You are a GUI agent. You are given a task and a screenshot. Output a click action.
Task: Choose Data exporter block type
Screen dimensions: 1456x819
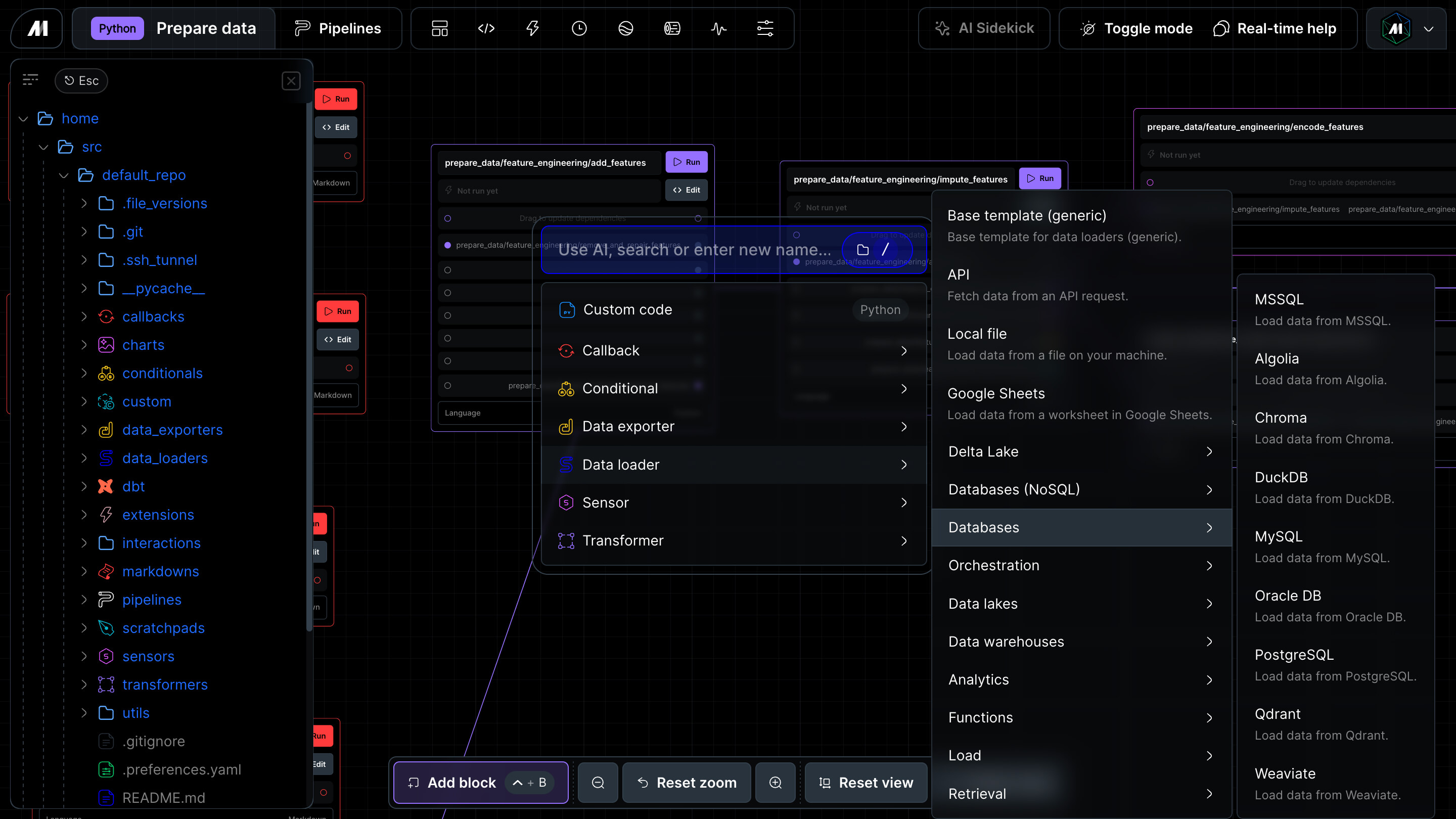[x=734, y=426]
